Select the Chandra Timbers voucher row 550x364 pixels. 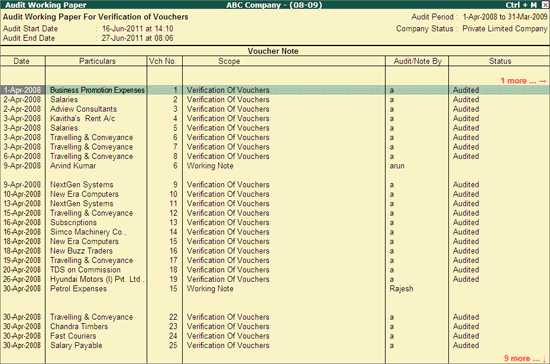(275, 326)
